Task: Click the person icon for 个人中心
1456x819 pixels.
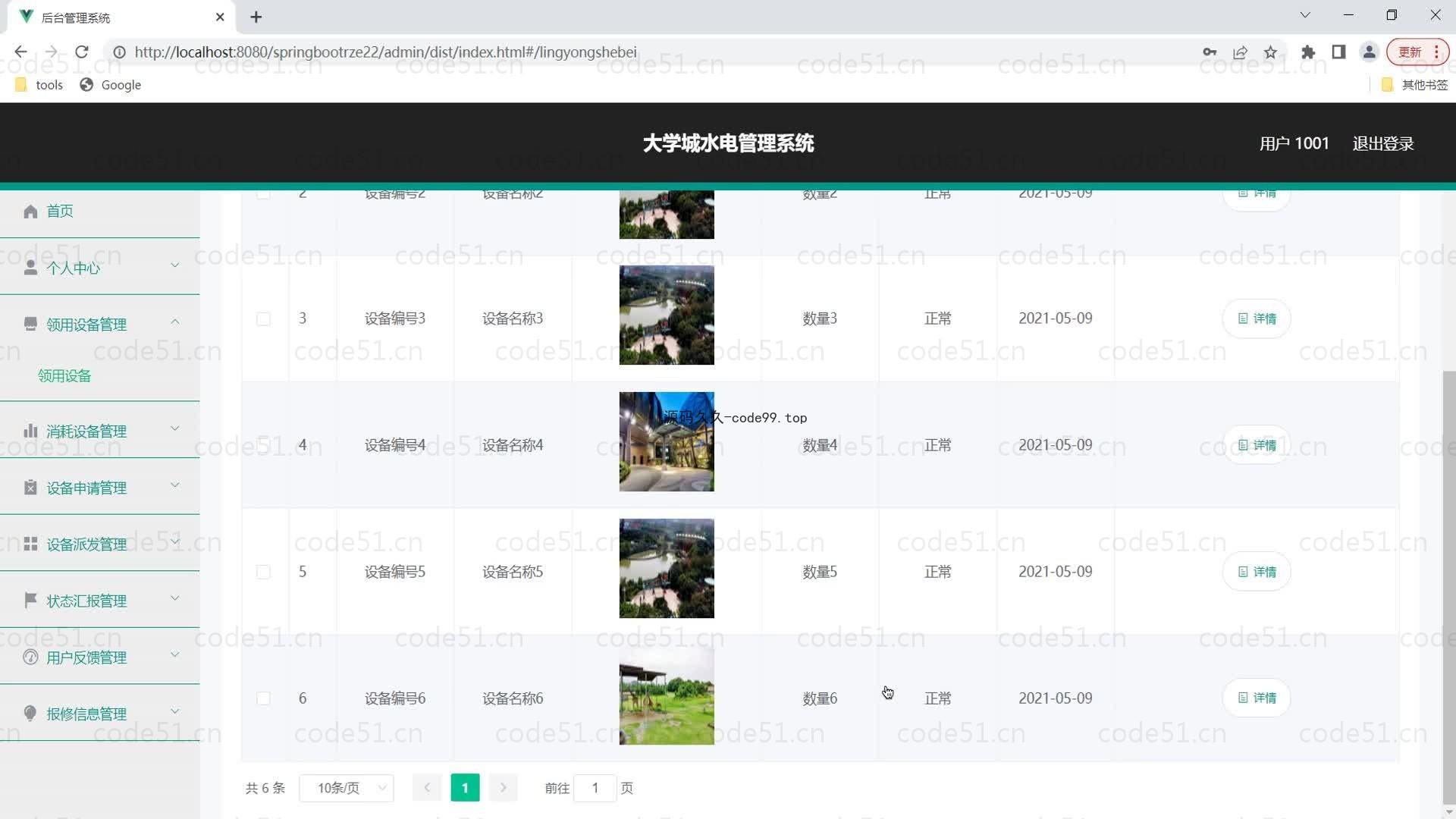Action: pos(30,268)
